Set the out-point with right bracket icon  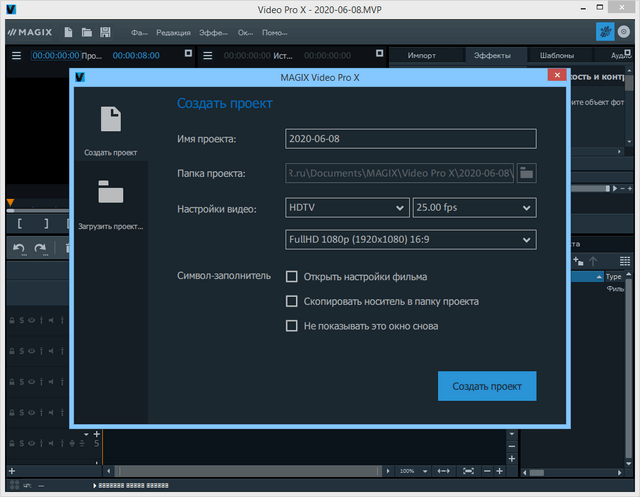pos(46,224)
